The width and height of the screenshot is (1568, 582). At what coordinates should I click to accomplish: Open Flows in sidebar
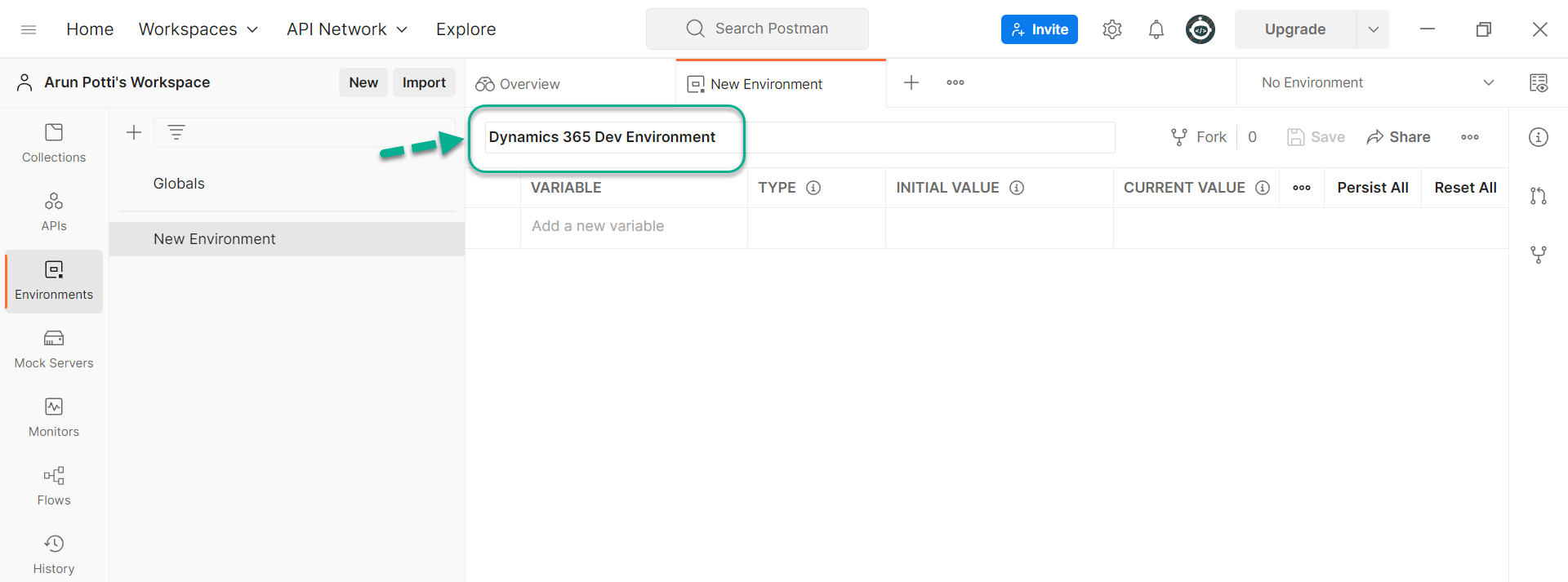coord(54,486)
